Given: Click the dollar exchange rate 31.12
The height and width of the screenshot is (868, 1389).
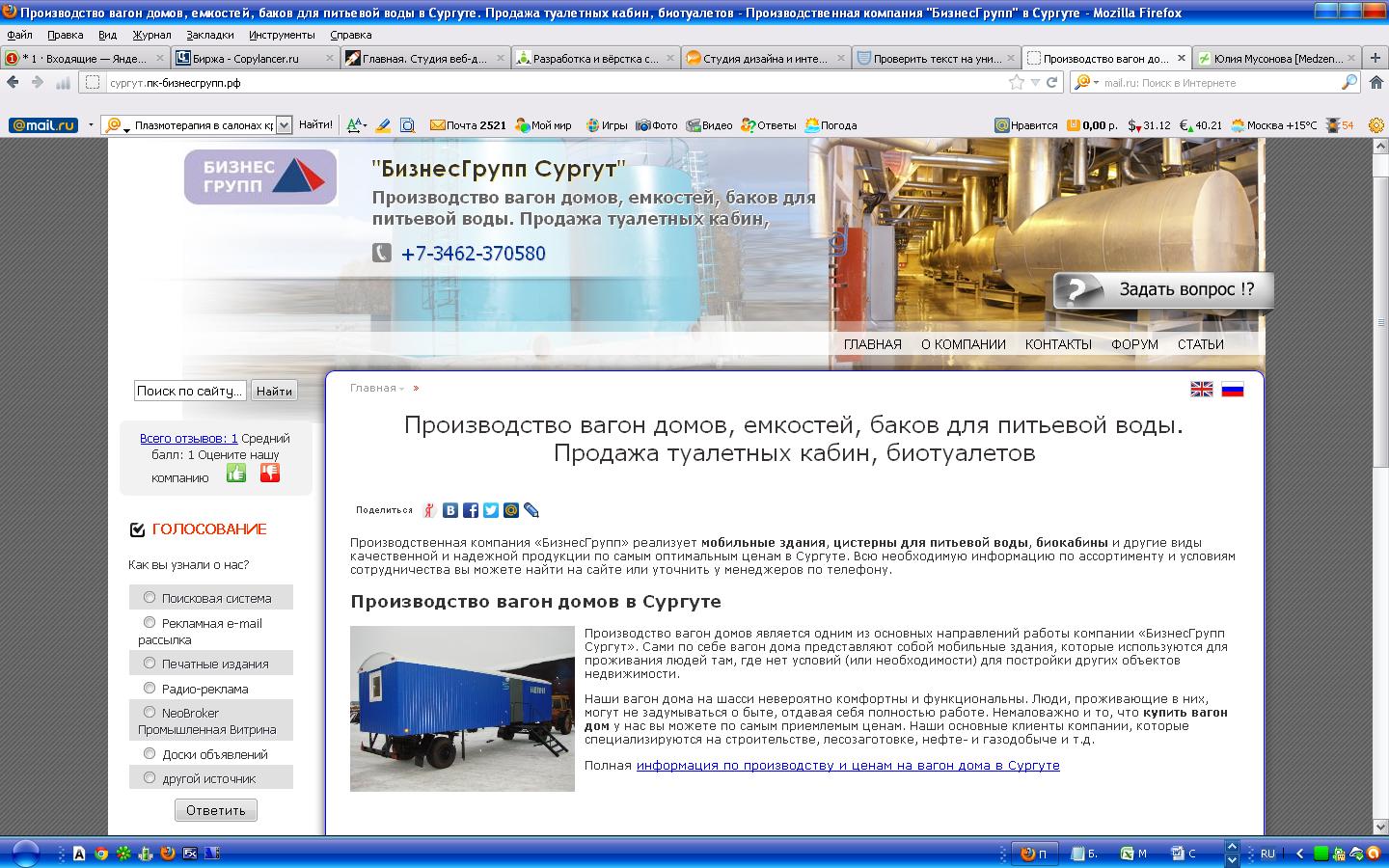Looking at the screenshot, I should (1150, 125).
